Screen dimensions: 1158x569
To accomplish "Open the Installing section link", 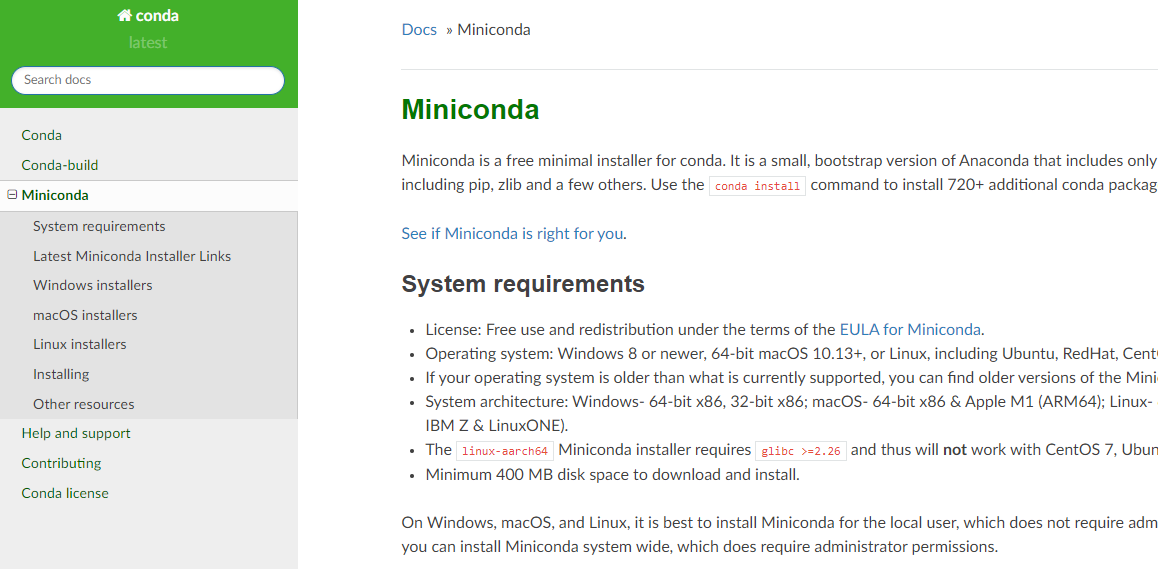I will [61, 375].
